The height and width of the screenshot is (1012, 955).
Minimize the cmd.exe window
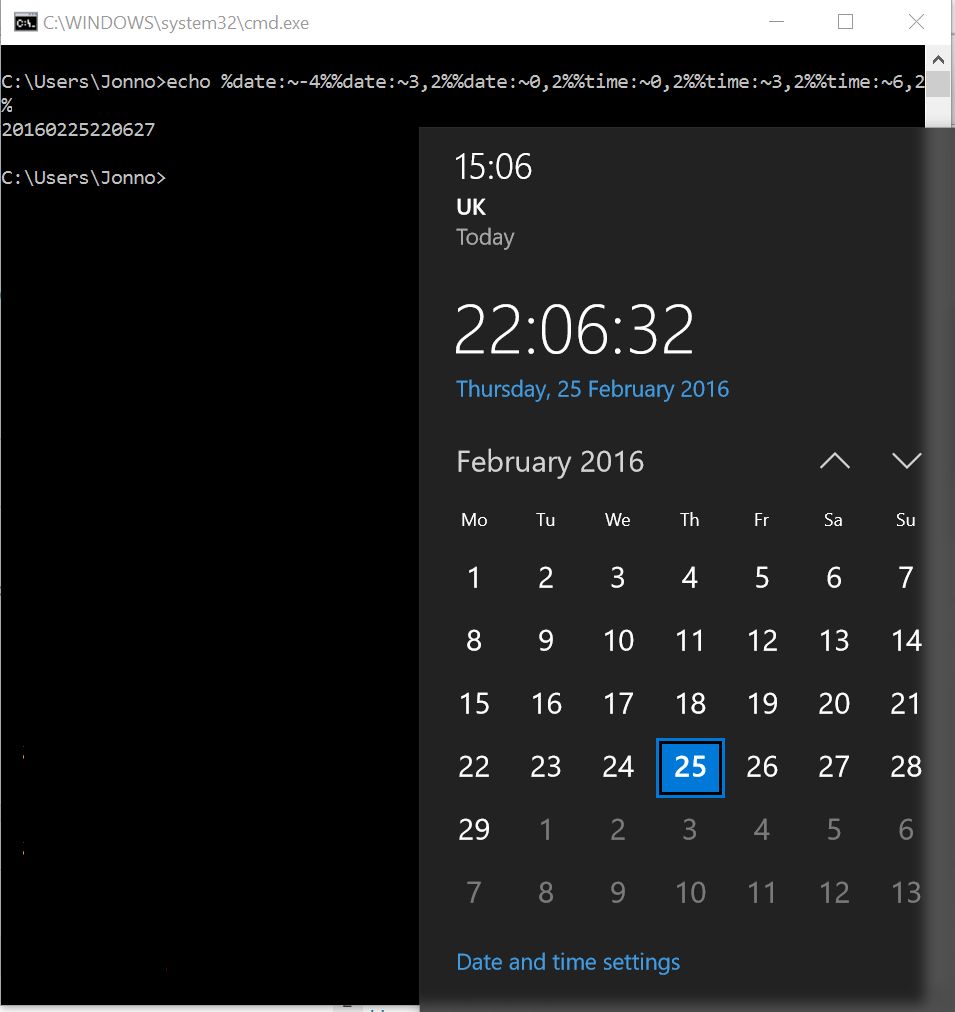click(x=777, y=22)
